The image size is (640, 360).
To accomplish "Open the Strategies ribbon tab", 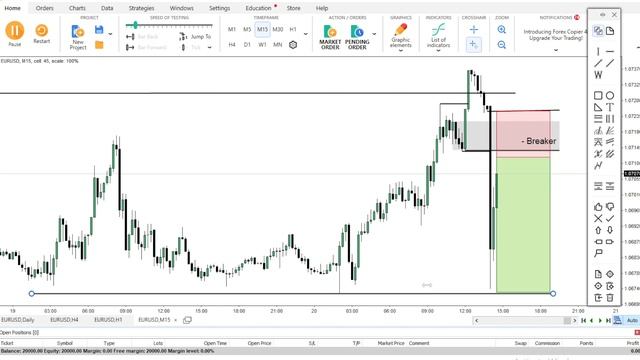I will point(141,8).
